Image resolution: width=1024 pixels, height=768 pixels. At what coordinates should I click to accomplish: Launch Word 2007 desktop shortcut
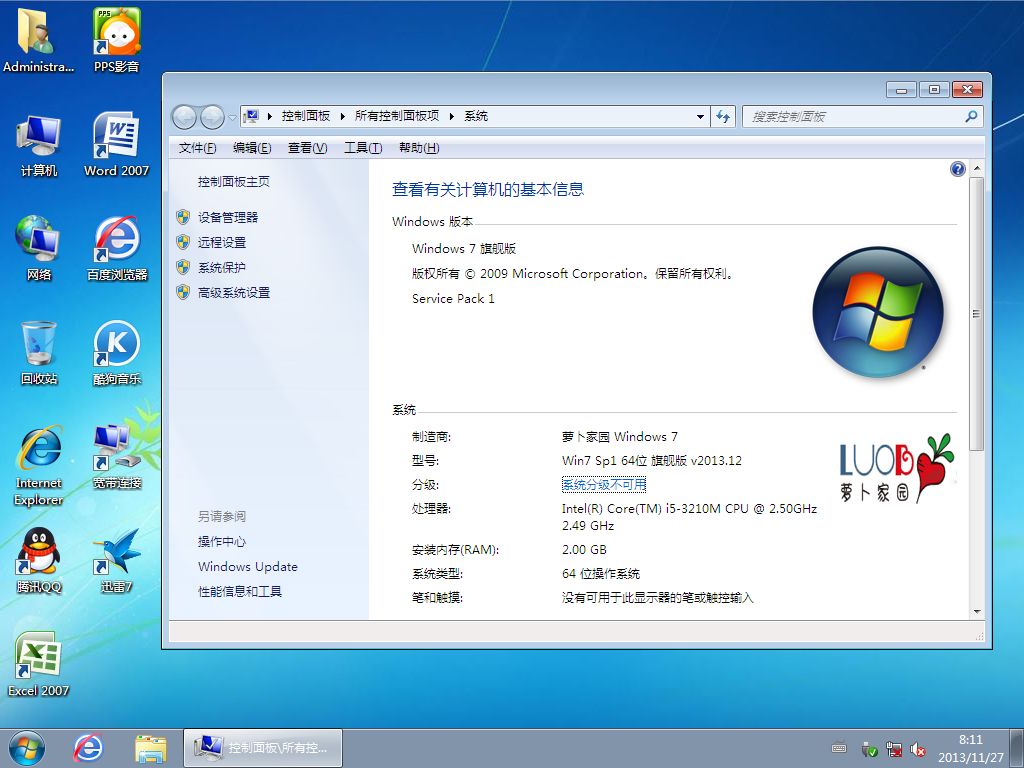[x=116, y=145]
